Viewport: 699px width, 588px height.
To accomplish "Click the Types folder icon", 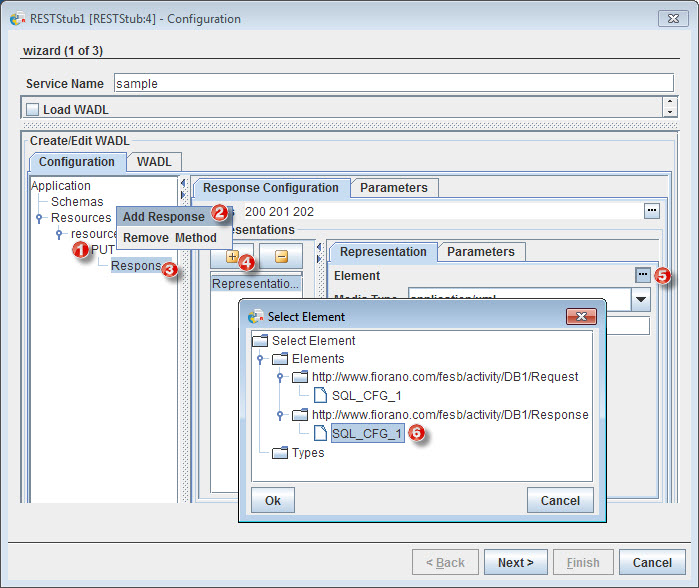I will (x=280, y=452).
